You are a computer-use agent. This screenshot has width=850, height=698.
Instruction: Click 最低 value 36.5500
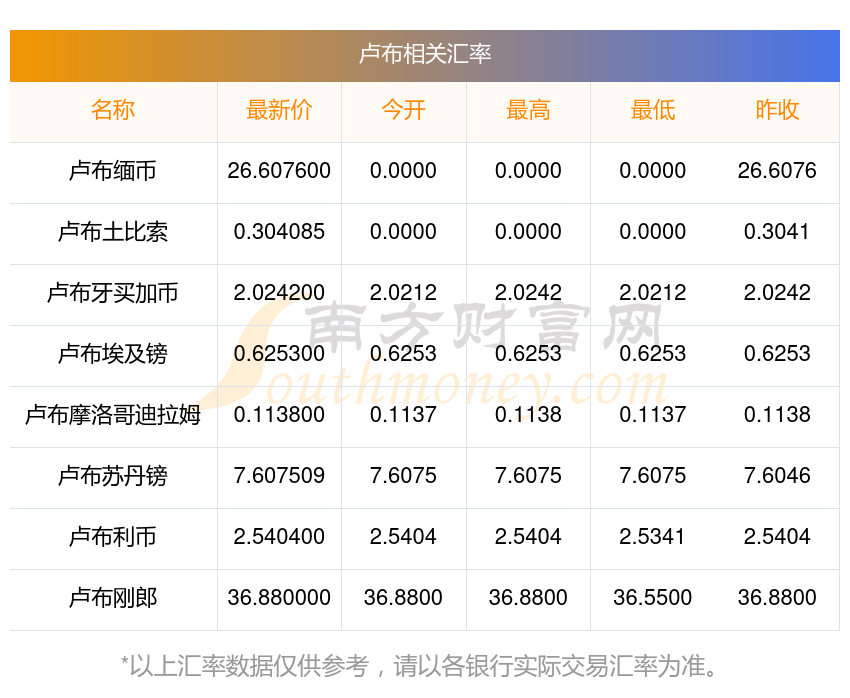point(653,598)
